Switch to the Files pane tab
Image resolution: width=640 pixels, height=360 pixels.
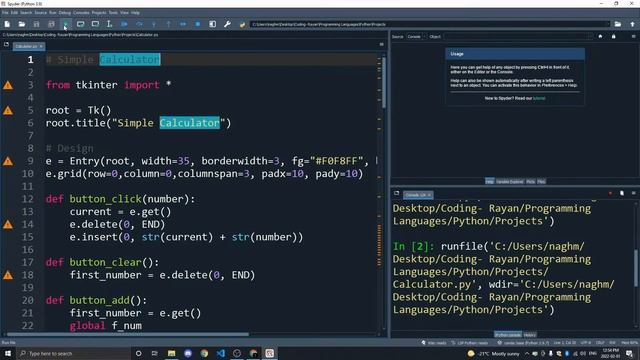[541, 182]
